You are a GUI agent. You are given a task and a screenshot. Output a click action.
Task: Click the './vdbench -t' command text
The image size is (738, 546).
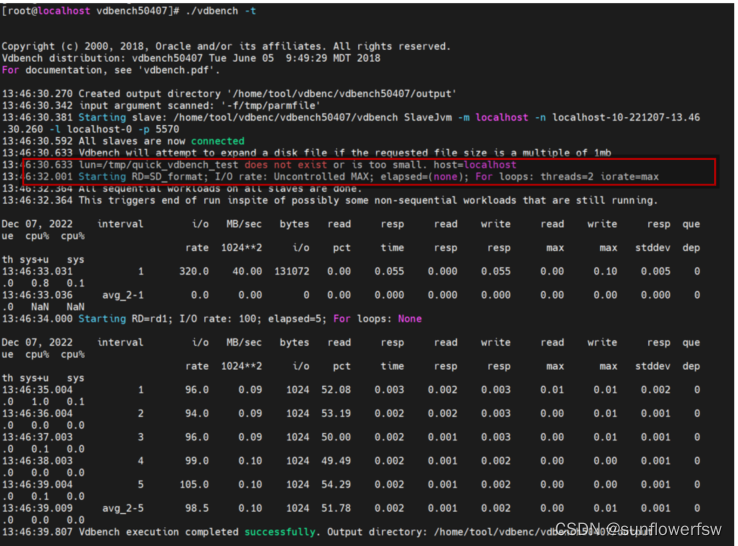pyautogui.click(x=221, y=11)
